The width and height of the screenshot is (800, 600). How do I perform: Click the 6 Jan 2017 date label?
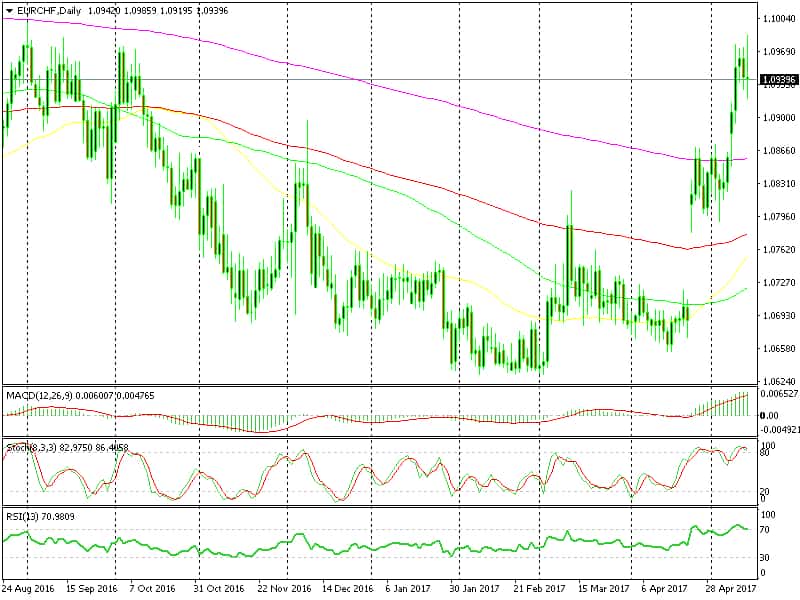click(x=408, y=589)
